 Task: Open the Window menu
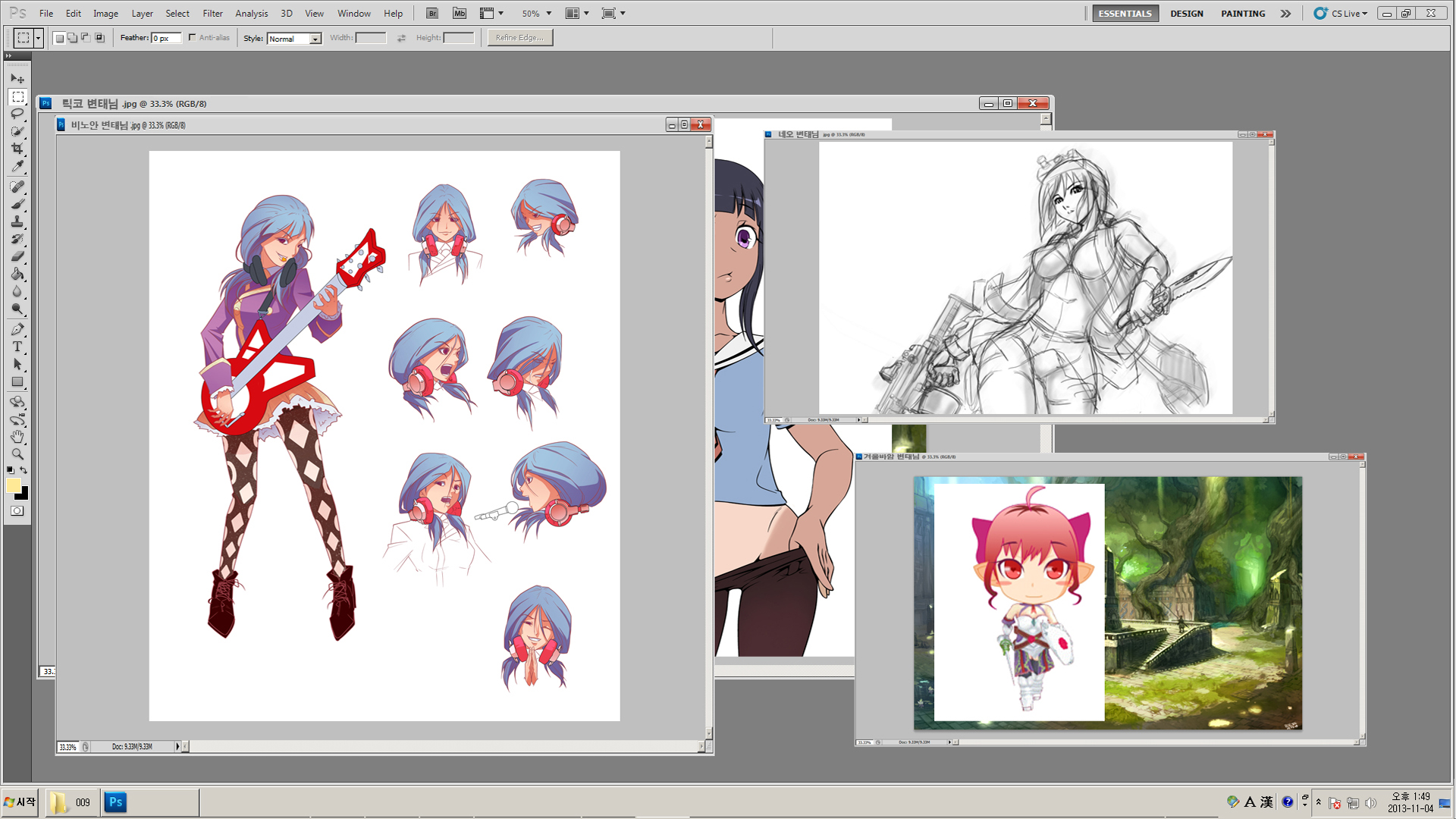354,13
